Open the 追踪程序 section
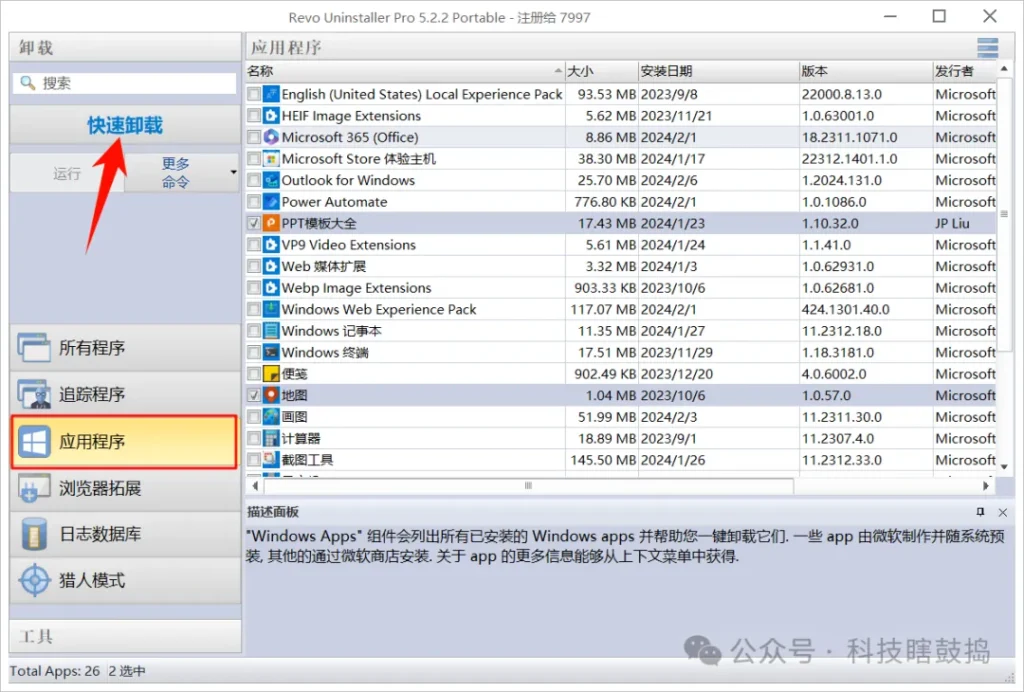The height and width of the screenshot is (692, 1024). coord(125,394)
